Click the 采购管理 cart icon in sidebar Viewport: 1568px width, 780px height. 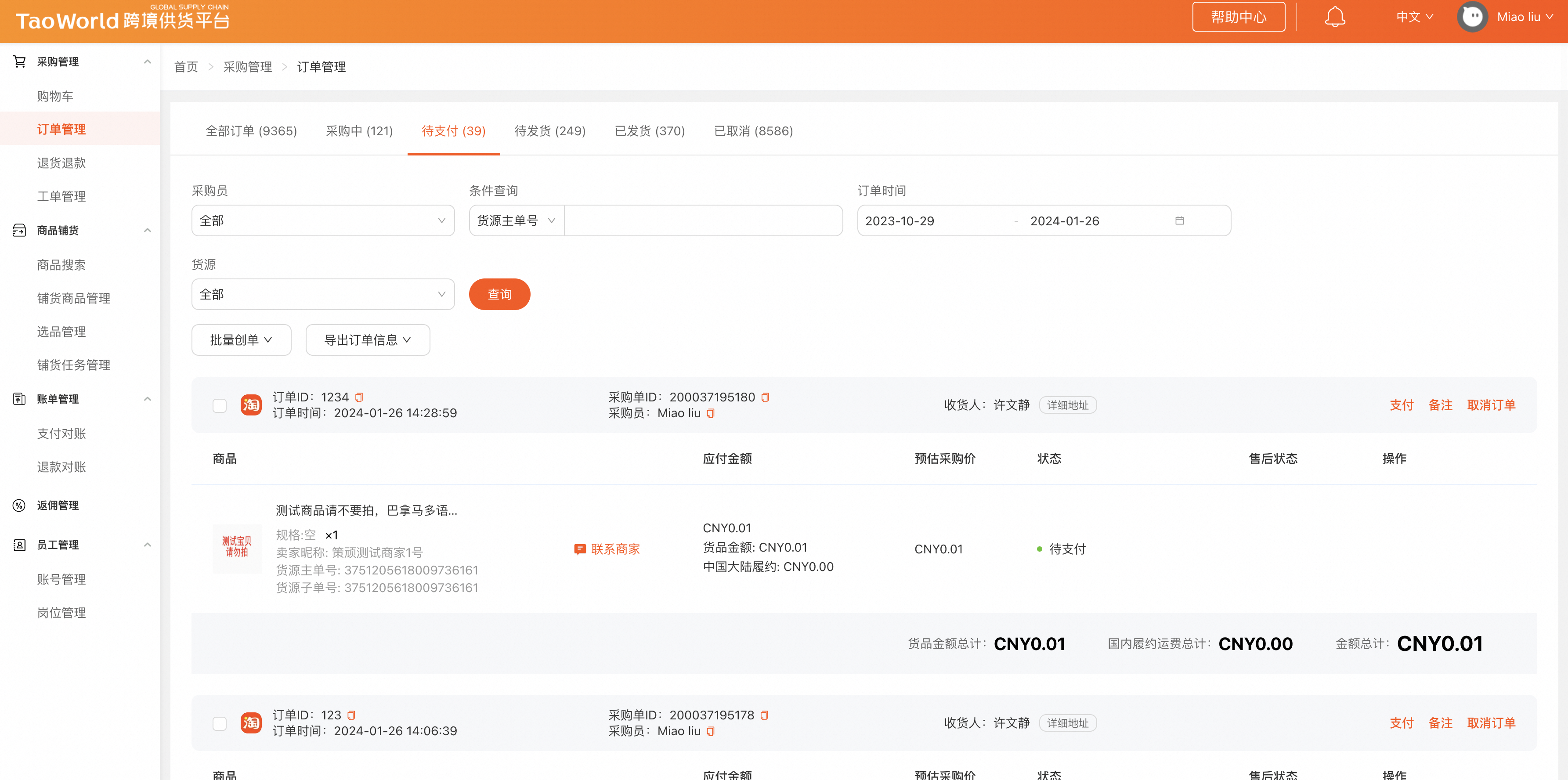click(x=19, y=61)
